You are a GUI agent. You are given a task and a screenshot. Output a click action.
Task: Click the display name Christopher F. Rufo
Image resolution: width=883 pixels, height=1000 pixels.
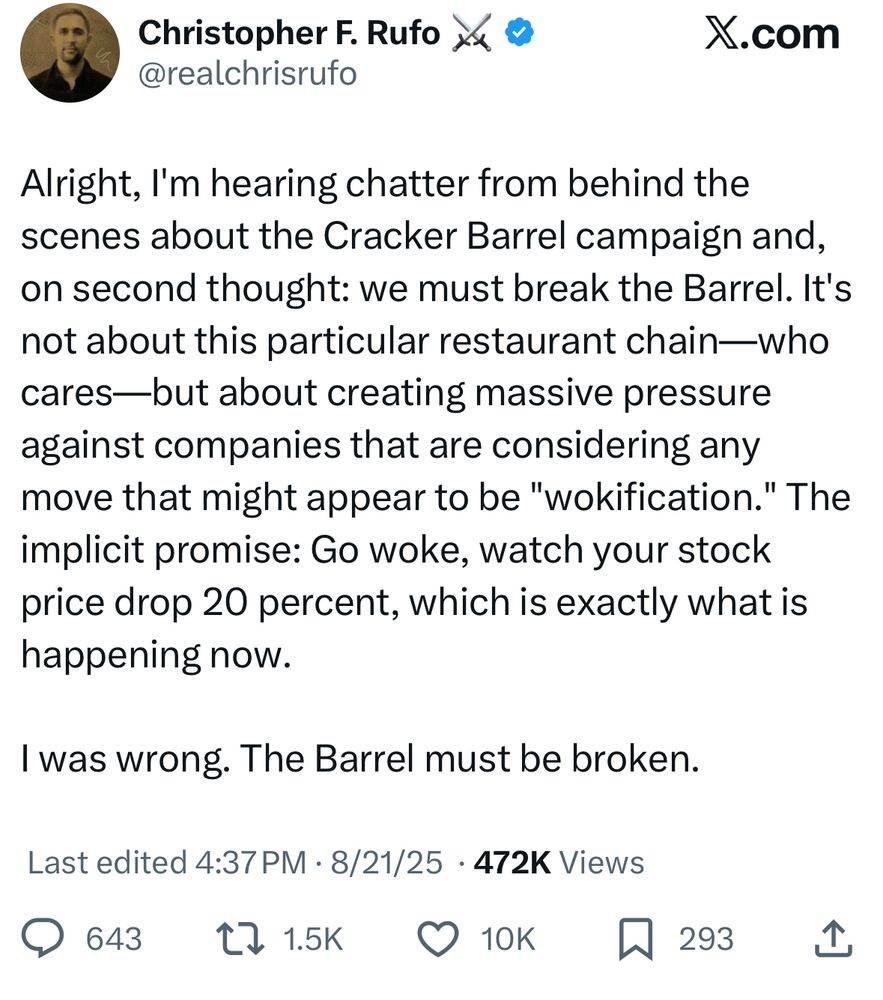click(288, 33)
